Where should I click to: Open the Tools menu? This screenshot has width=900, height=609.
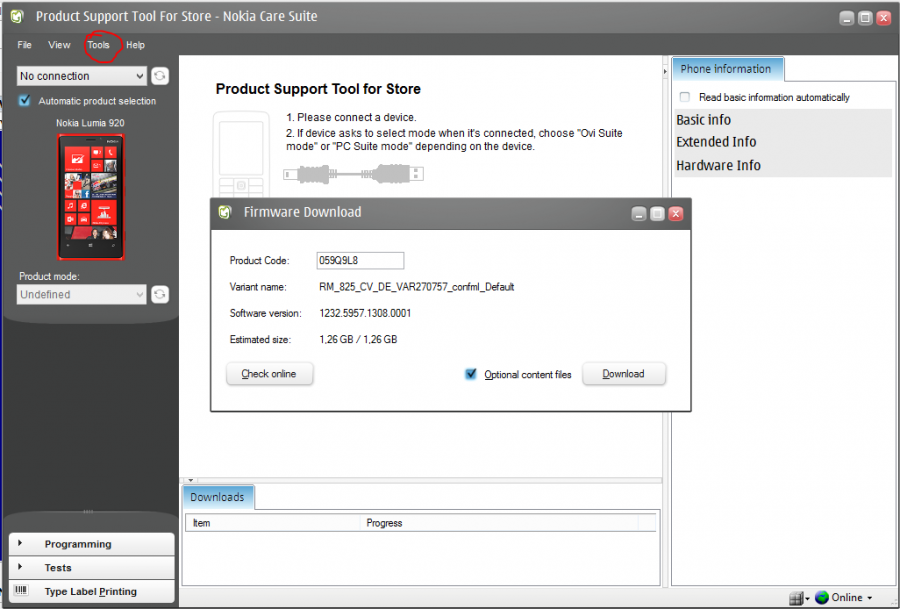(98, 45)
